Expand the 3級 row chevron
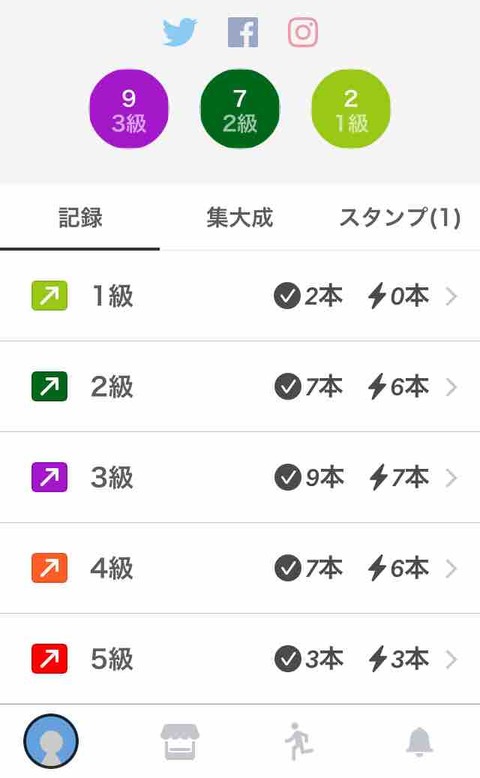Screen dimensions: 480x778 click(x=451, y=478)
